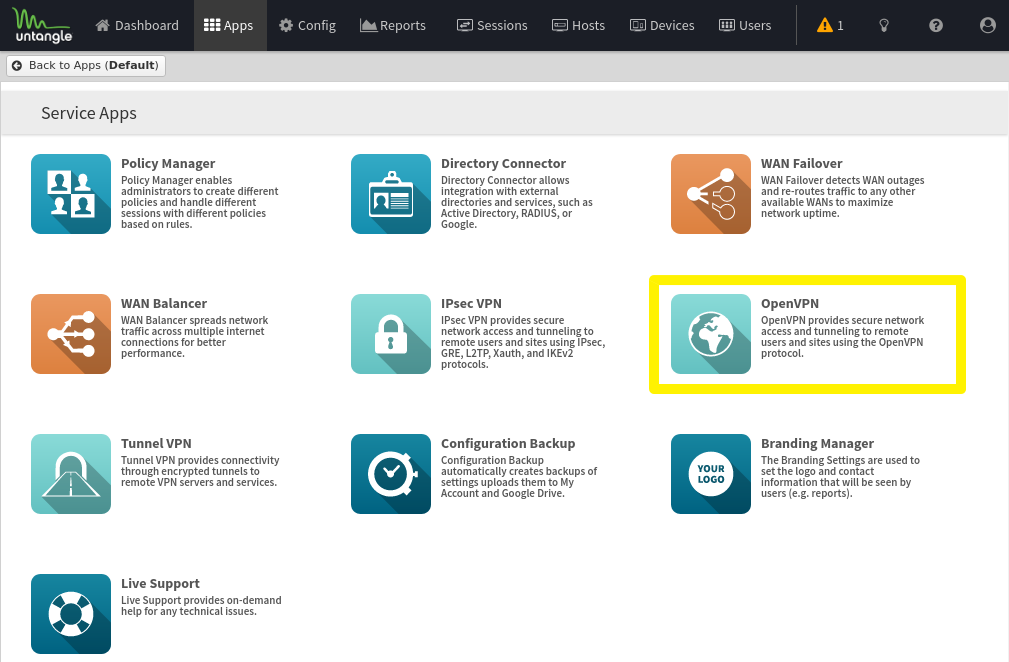Click the WAN Balancer app icon
The width and height of the screenshot is (1009, 662).
click(x=71, y=334)
